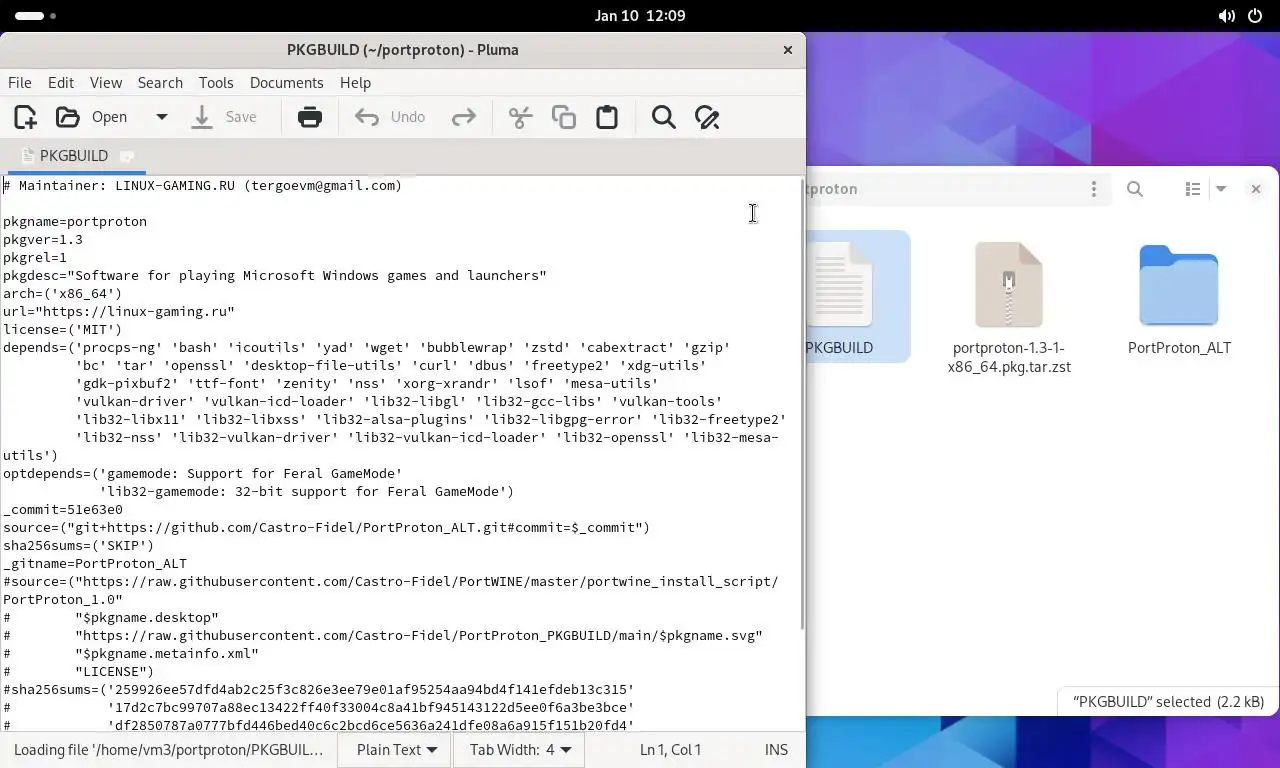The image size is (1280, 768).
Task: Click the INS mode indicator in status bar
Action: [x=776, y=749]
